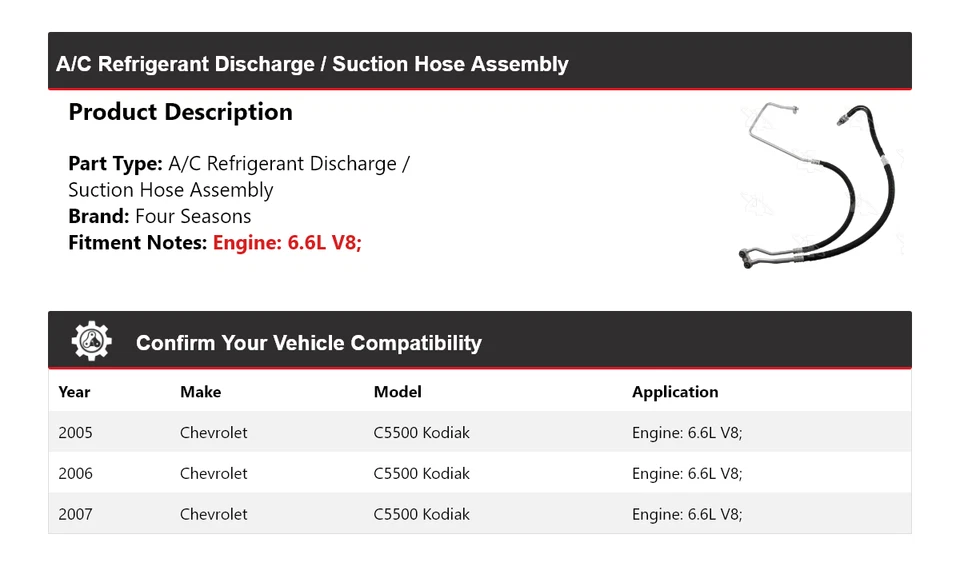Viewport: 960px width, 566px height.
Task: Click Chevrolet in the 2007 row
Action: (213, 514)
